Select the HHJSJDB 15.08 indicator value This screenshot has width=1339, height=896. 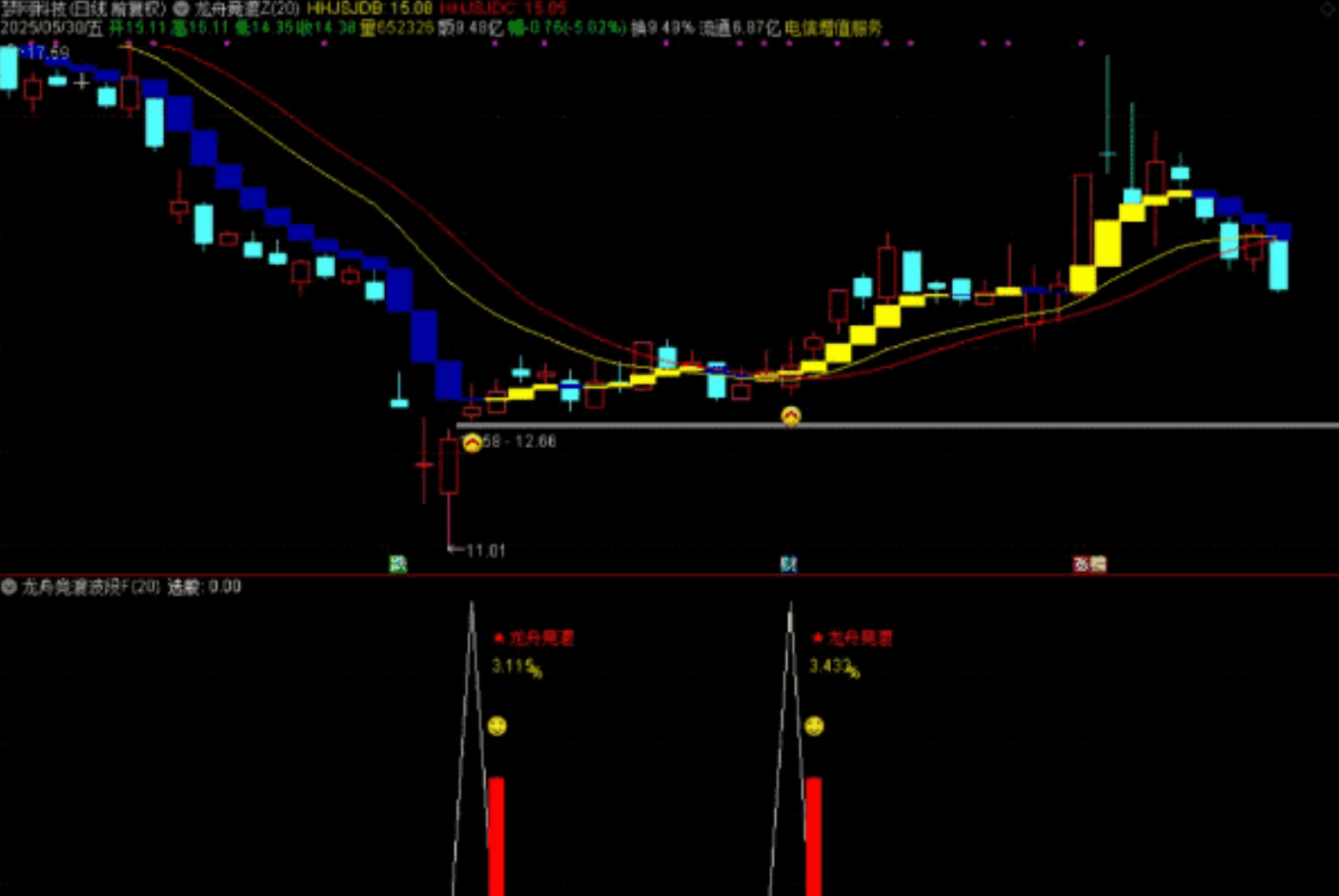tap(369, 9)
